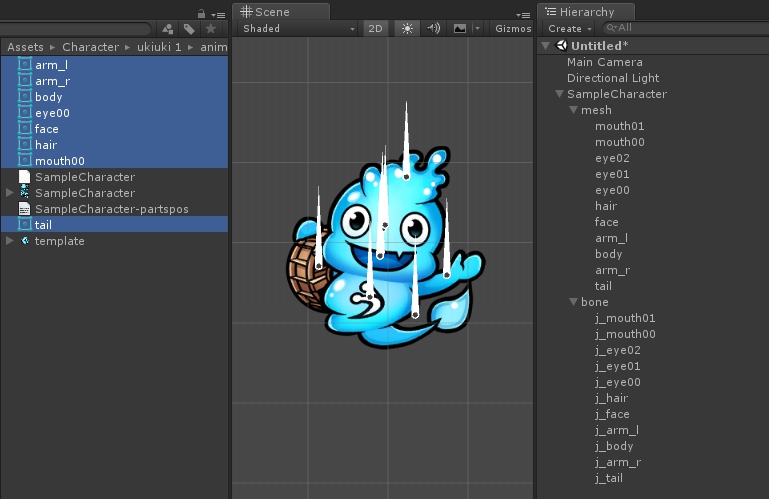Click the search by type icon
Viewport: 769px width, 499px height.
click(x=168, y=29)
